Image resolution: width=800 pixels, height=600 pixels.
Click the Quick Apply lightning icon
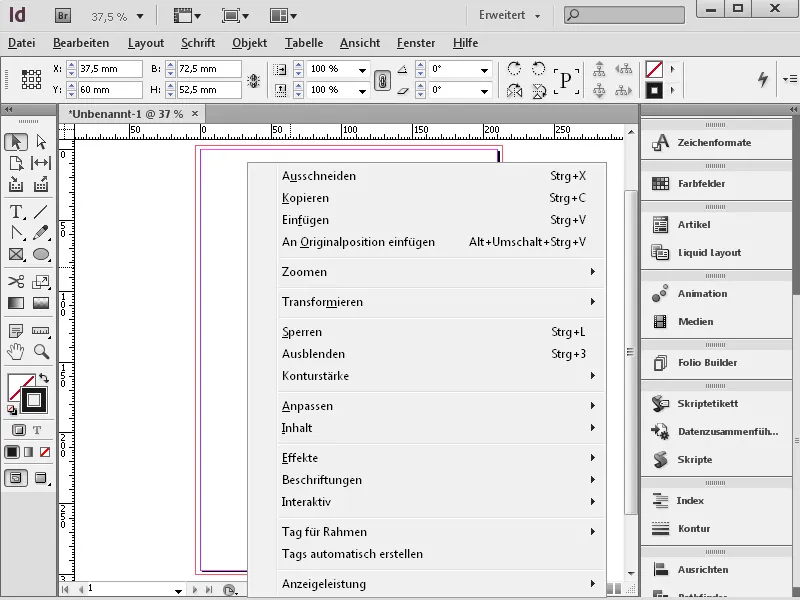tap(763, 79)
